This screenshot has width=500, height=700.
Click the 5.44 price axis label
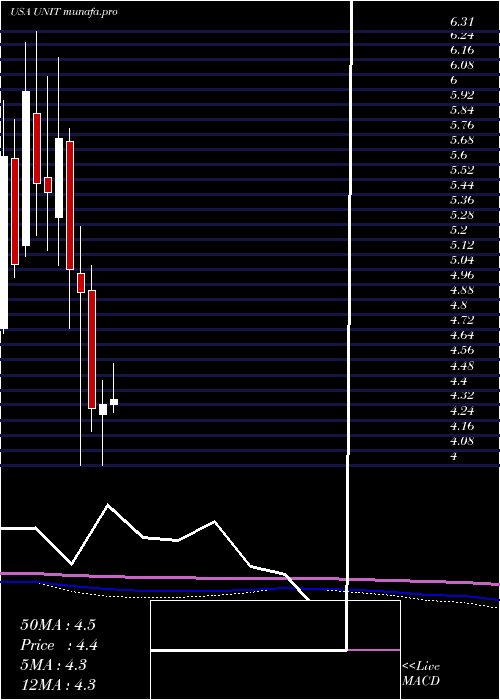(462, 185)
